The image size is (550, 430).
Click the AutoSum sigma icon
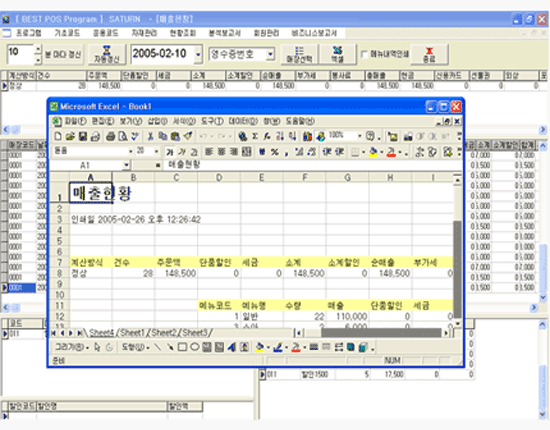[255, 136]
